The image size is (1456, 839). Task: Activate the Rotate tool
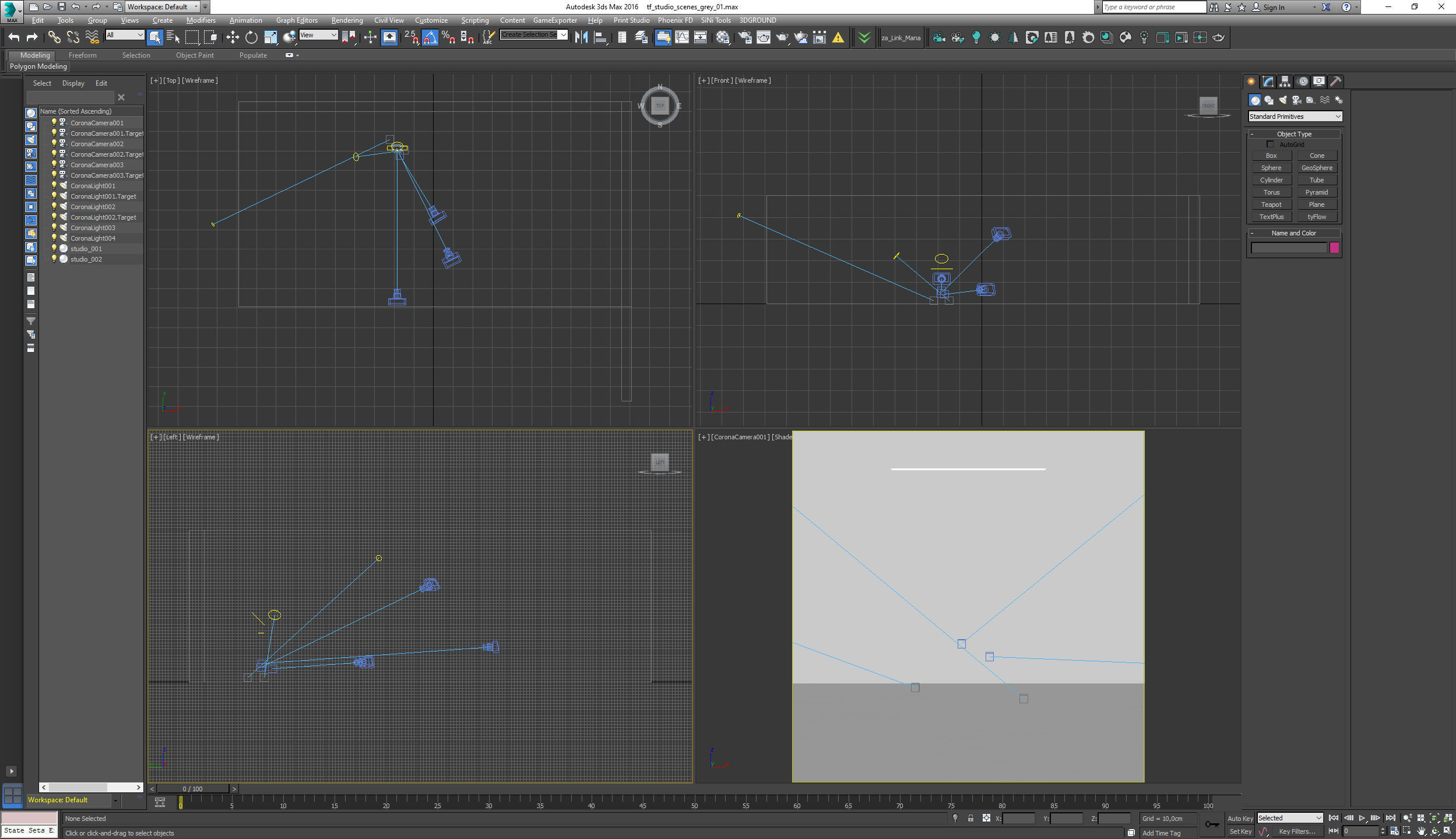[251, 38]
